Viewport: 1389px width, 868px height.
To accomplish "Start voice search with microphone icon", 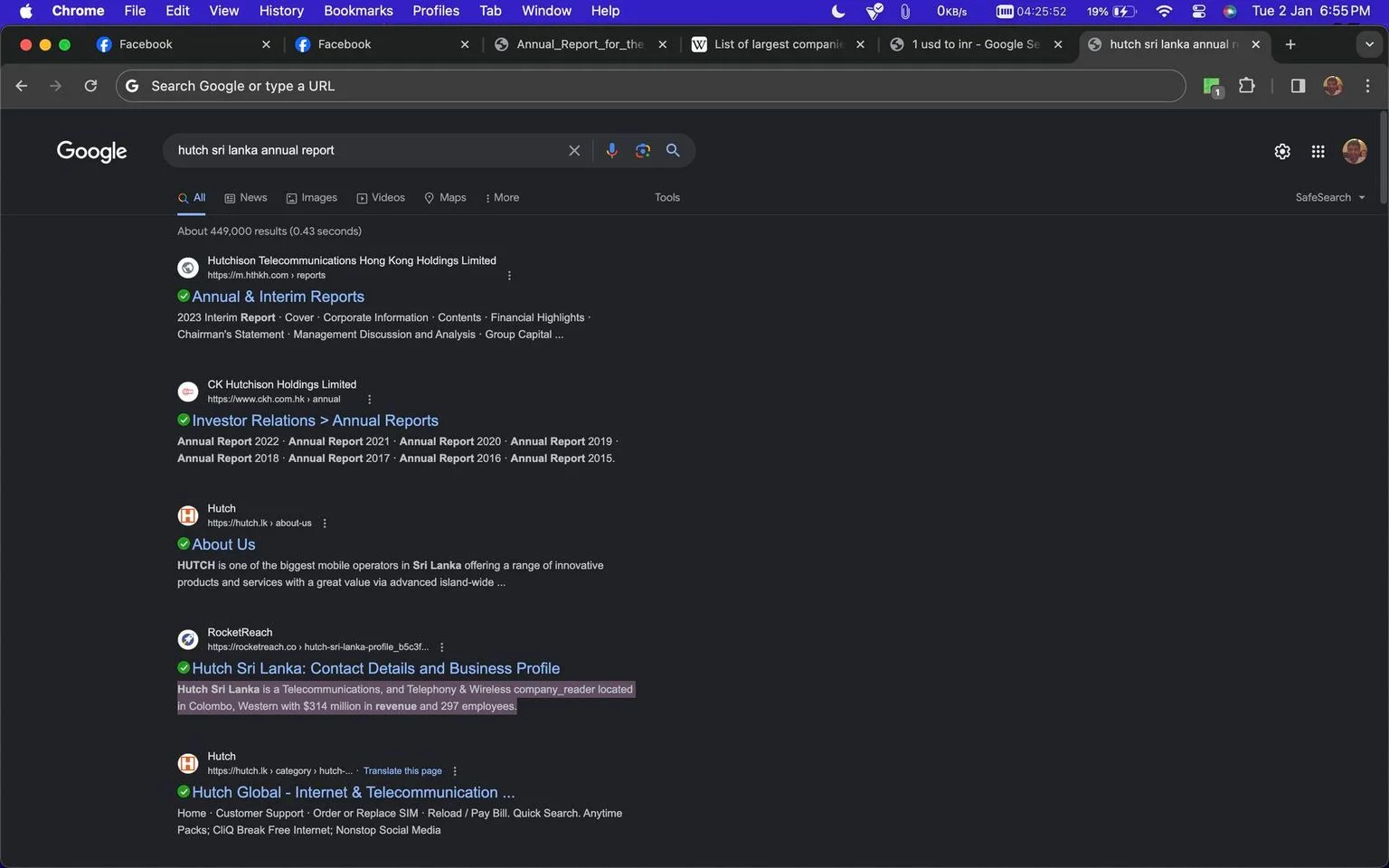I will click(611, 151).
